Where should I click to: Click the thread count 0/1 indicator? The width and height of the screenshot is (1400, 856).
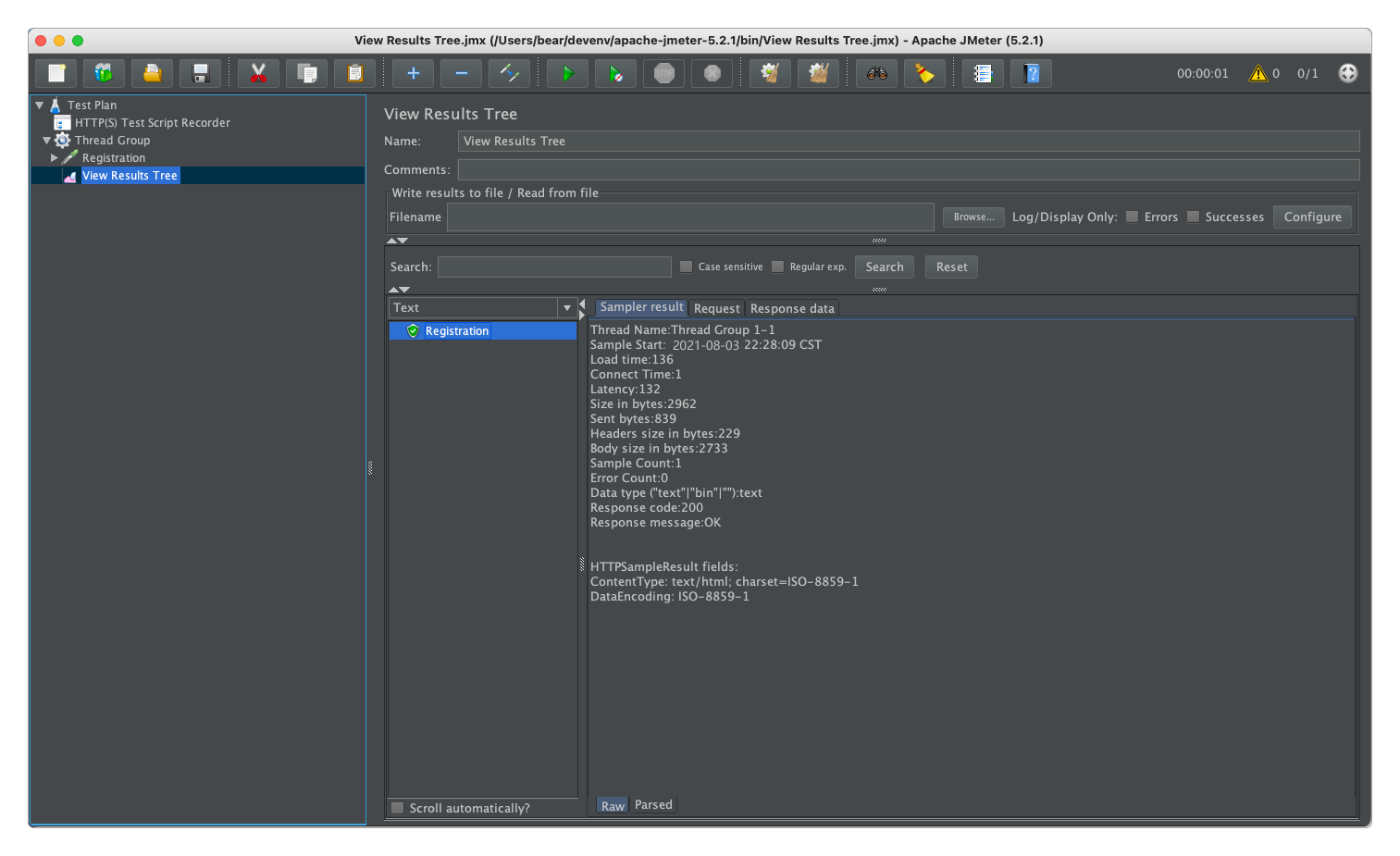click(1307, 73)
